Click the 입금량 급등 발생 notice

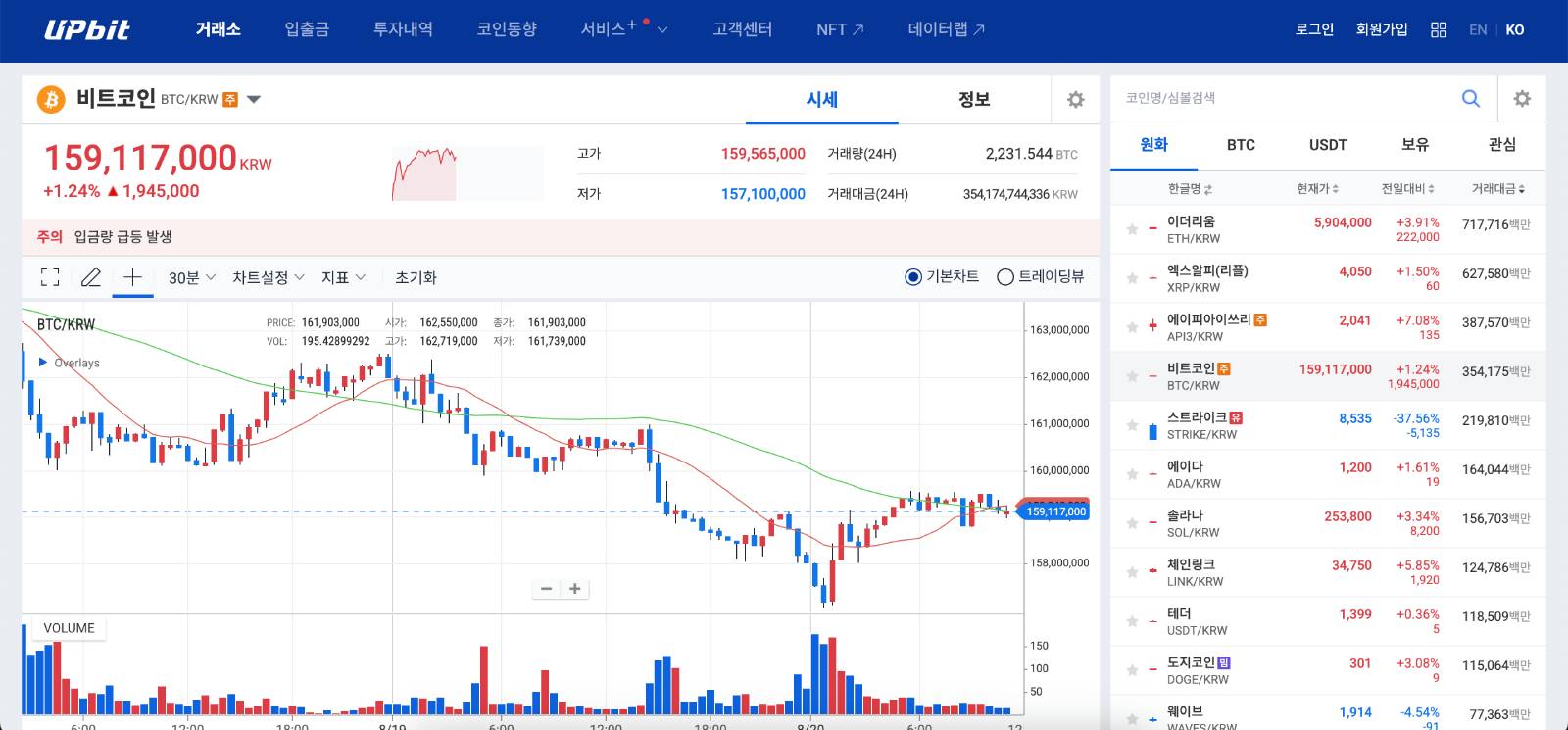122,236
